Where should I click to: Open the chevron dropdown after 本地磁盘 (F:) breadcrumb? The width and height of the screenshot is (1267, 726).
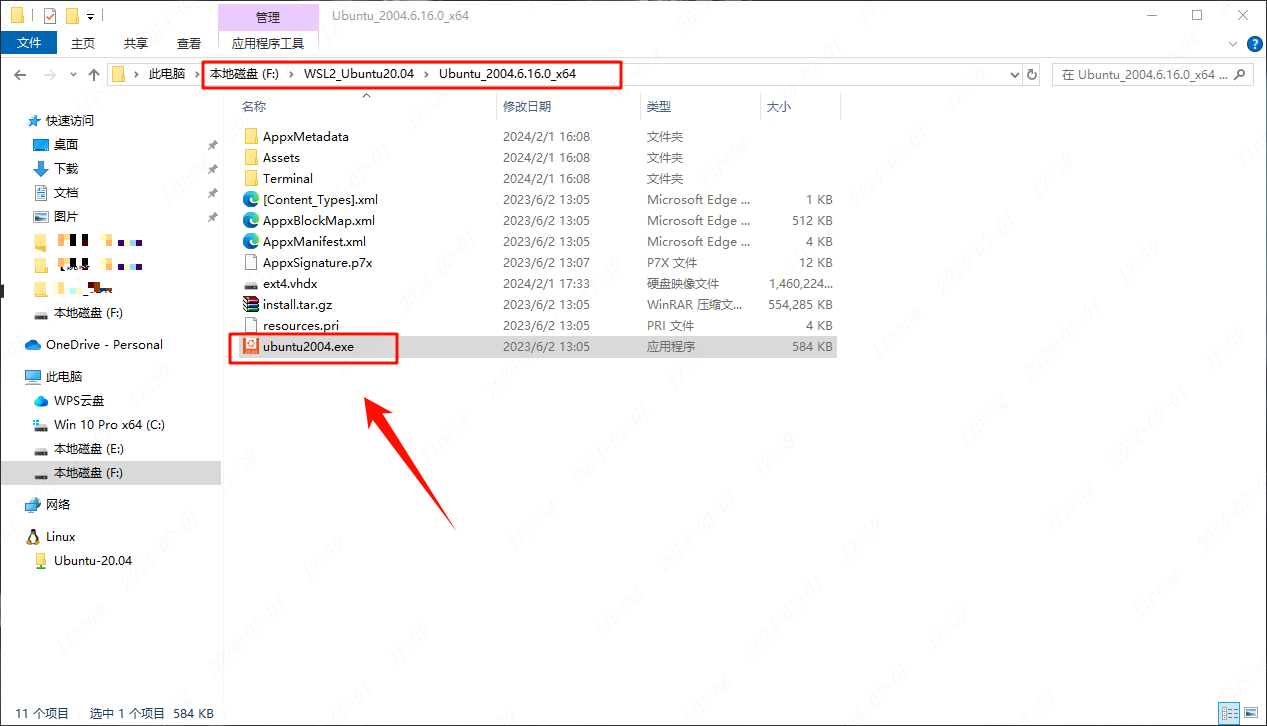coord(291,74)
